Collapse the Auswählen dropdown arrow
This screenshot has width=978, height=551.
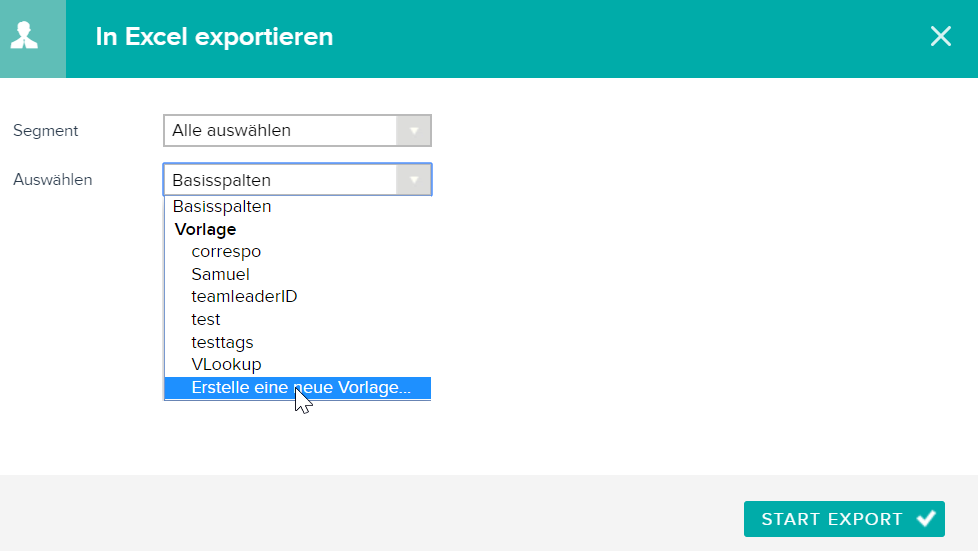[x=414, y=180]
